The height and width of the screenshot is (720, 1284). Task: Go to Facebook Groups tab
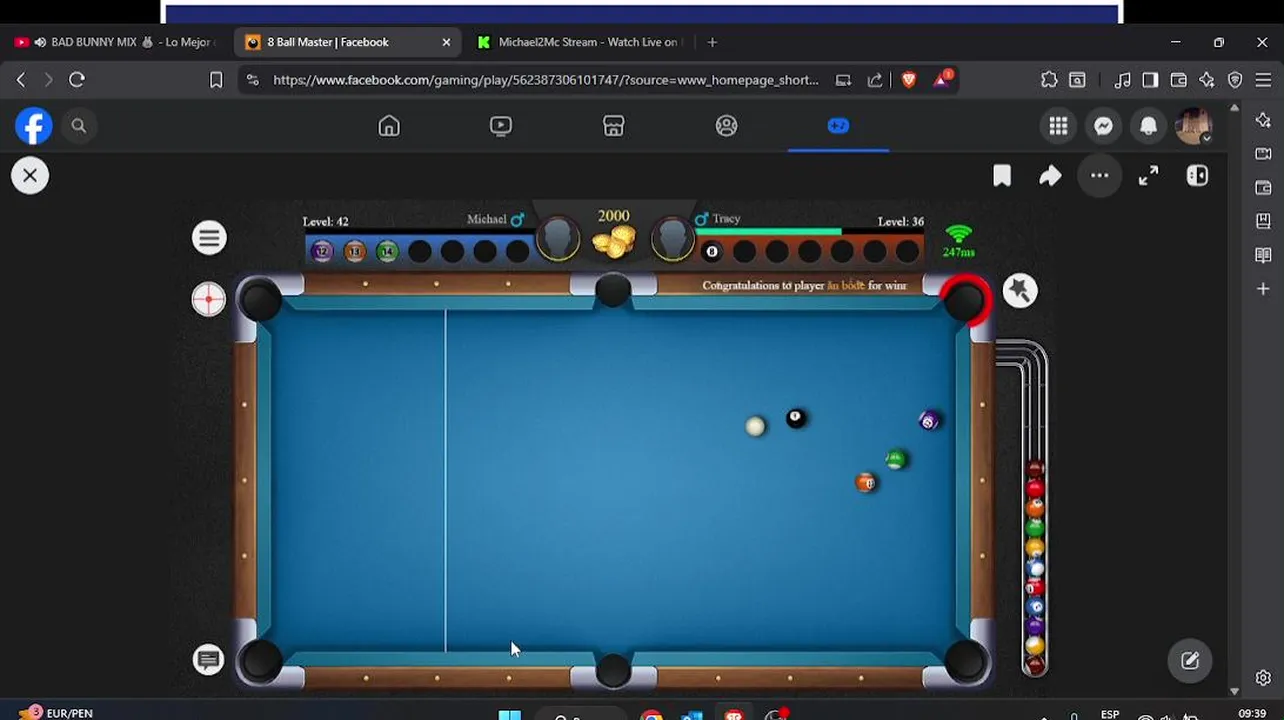(727, 126)
